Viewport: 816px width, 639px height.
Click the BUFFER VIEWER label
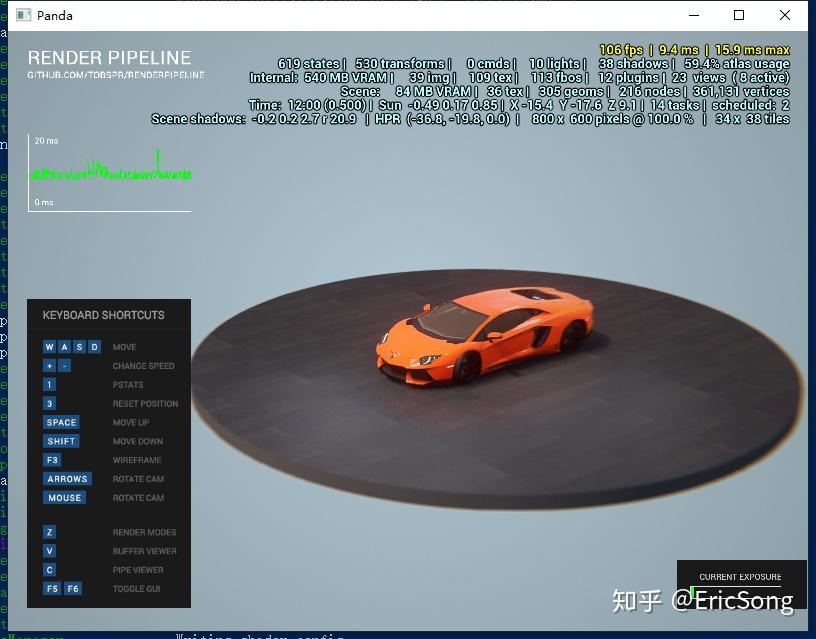click(x=145, y=551)
